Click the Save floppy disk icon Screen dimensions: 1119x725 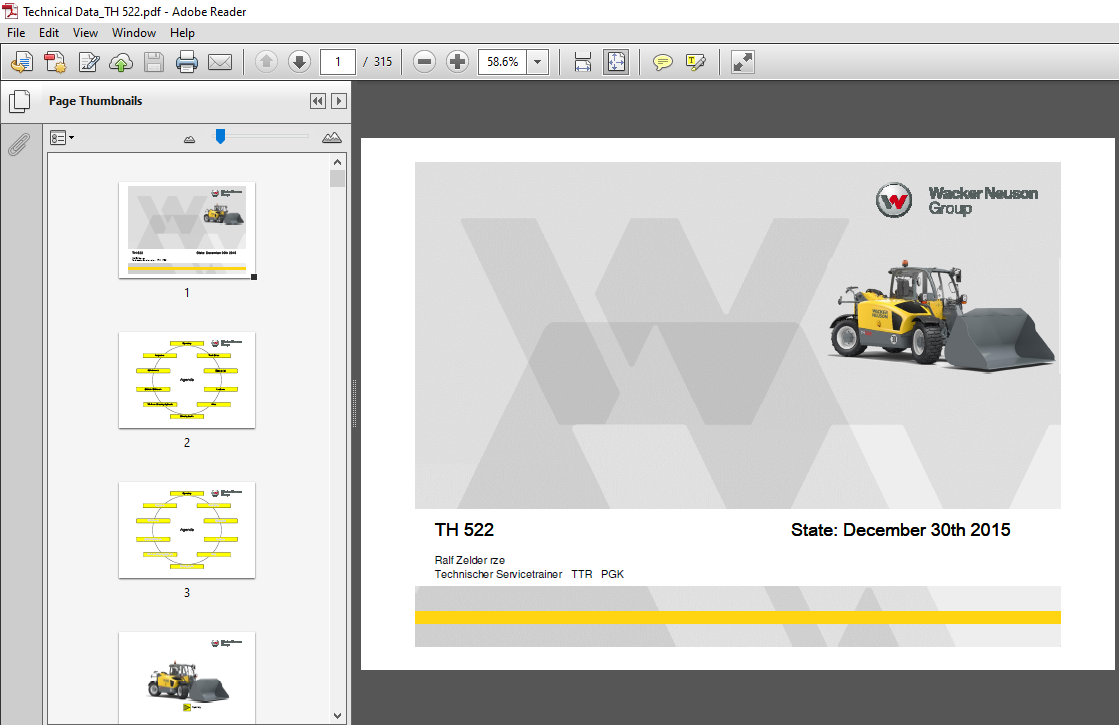[x=154, y=63]
